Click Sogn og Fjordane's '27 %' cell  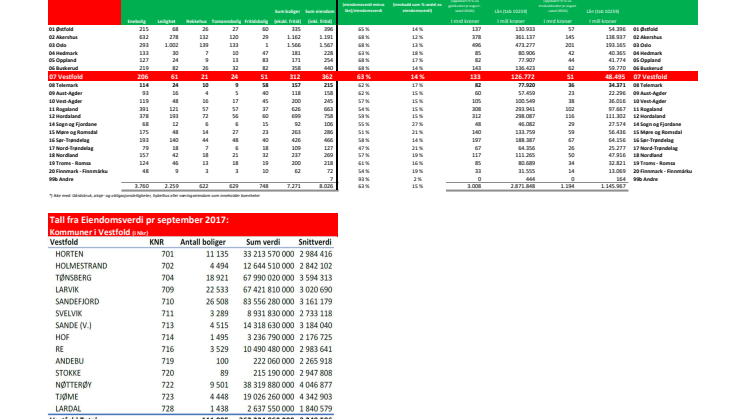[417, 124]
